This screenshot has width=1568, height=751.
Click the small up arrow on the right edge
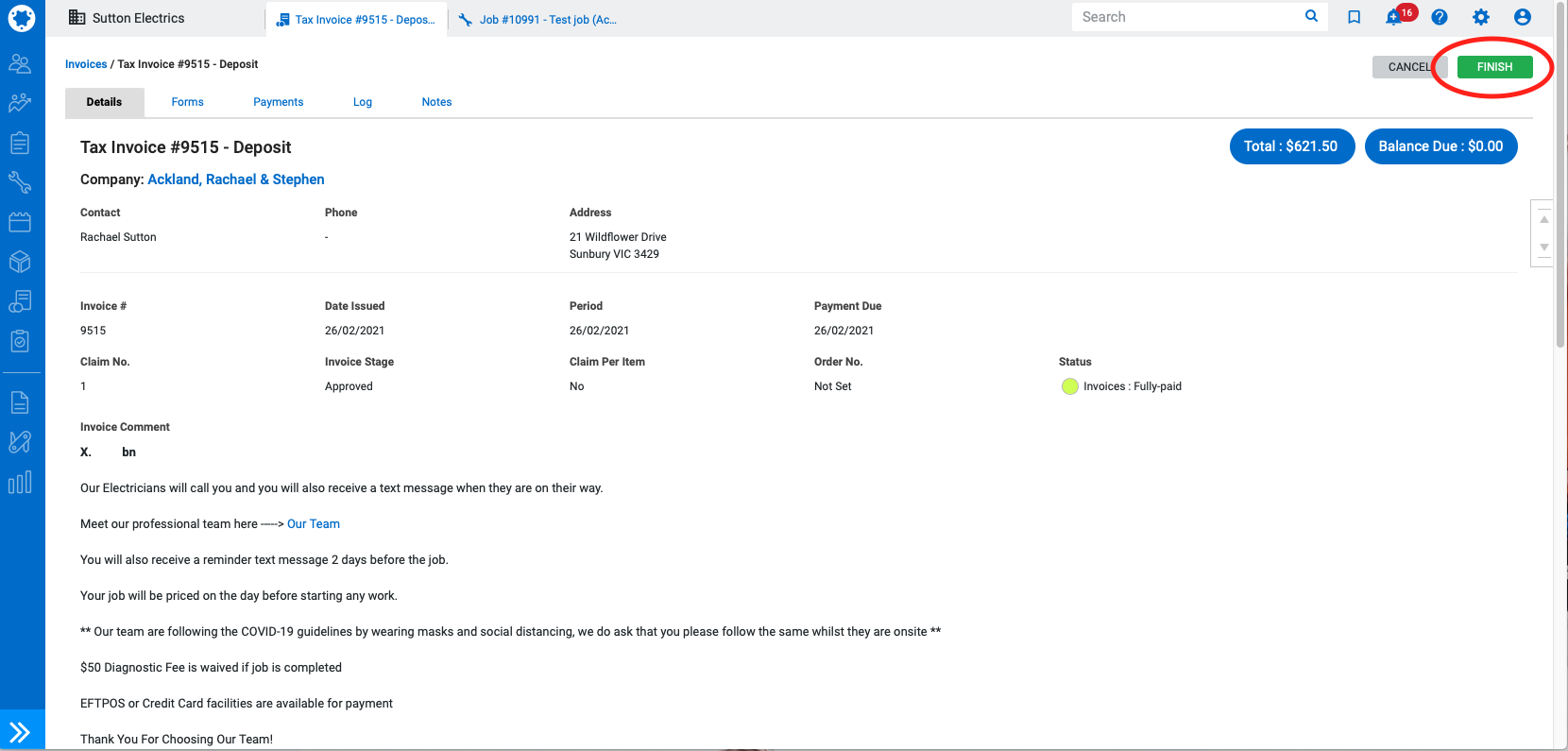coord(1544,219)
